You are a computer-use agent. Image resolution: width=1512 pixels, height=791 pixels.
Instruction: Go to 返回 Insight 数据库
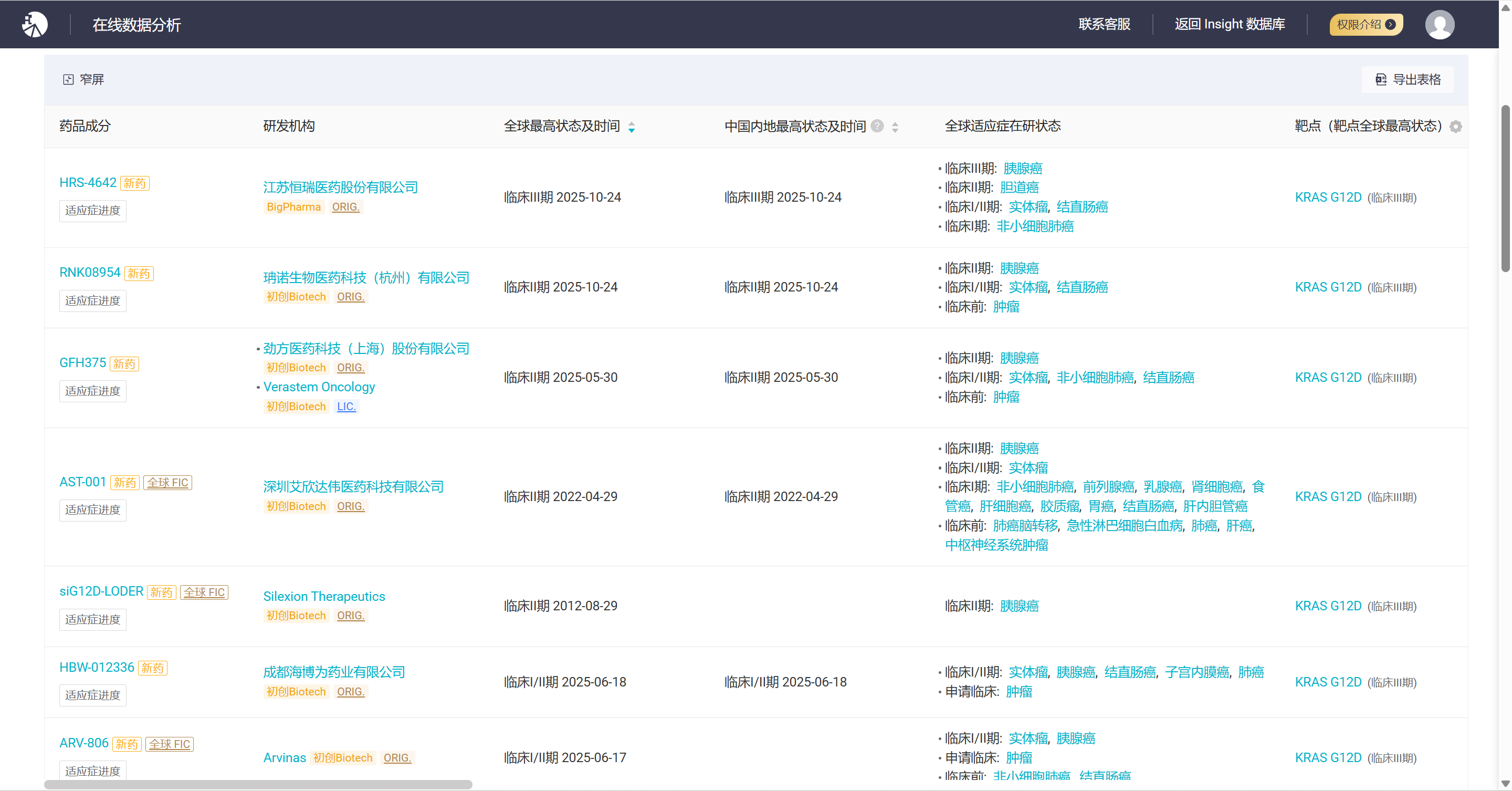click(x=1230, y=25)
